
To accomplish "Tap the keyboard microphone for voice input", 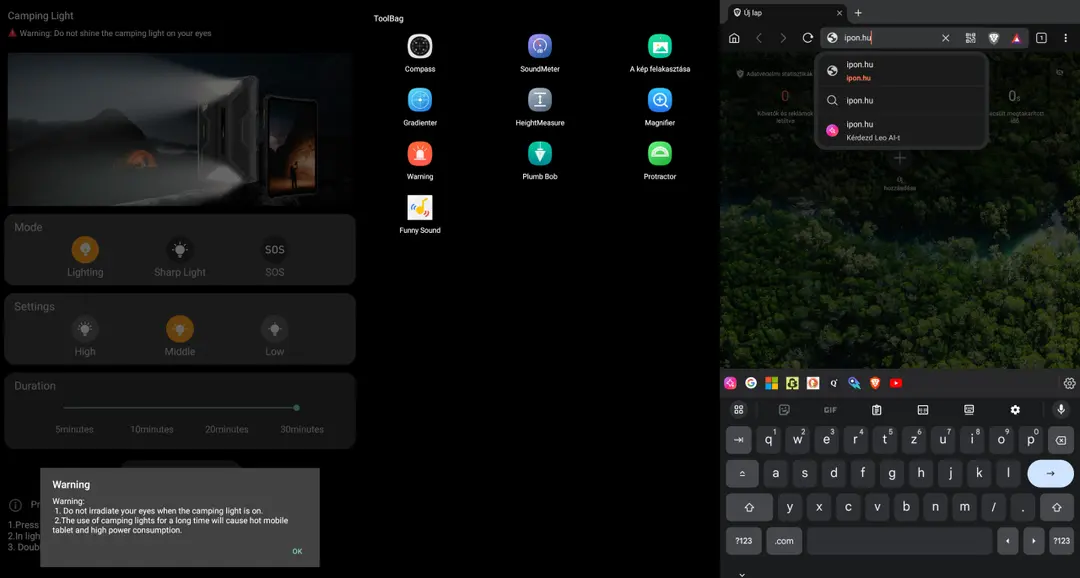I will click(1061, 410).
